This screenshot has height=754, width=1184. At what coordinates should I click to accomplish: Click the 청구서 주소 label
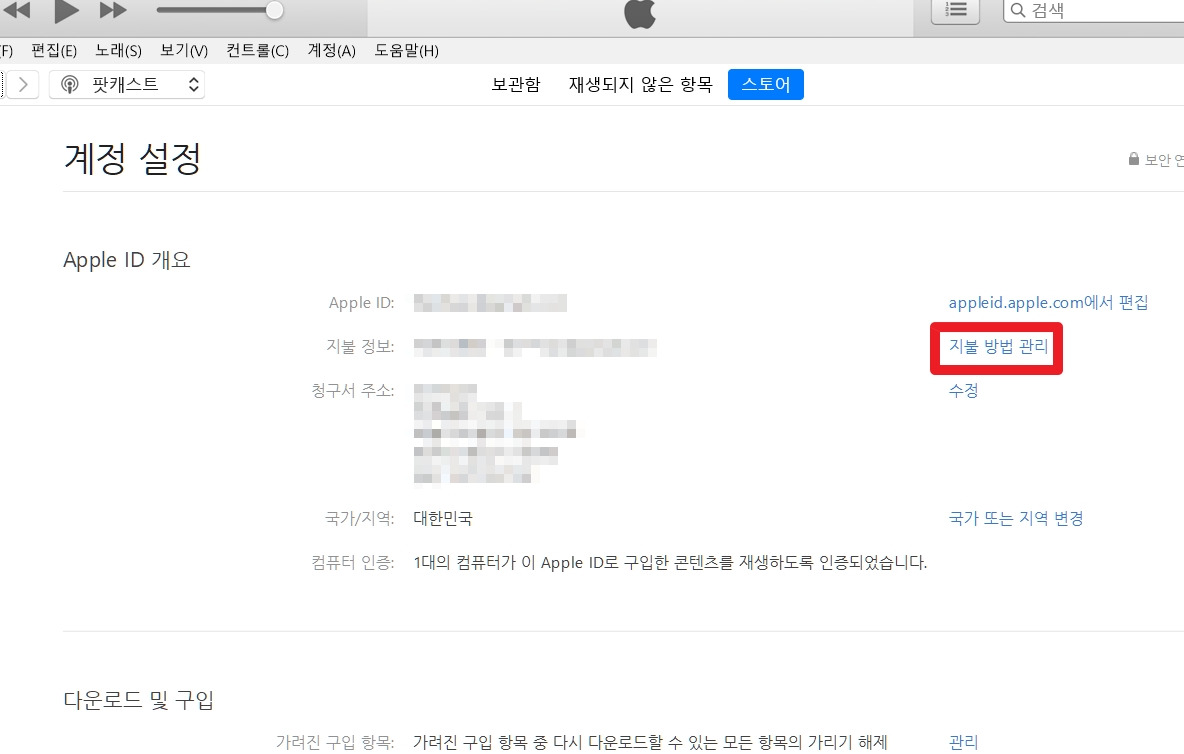[x=353, y=390]
